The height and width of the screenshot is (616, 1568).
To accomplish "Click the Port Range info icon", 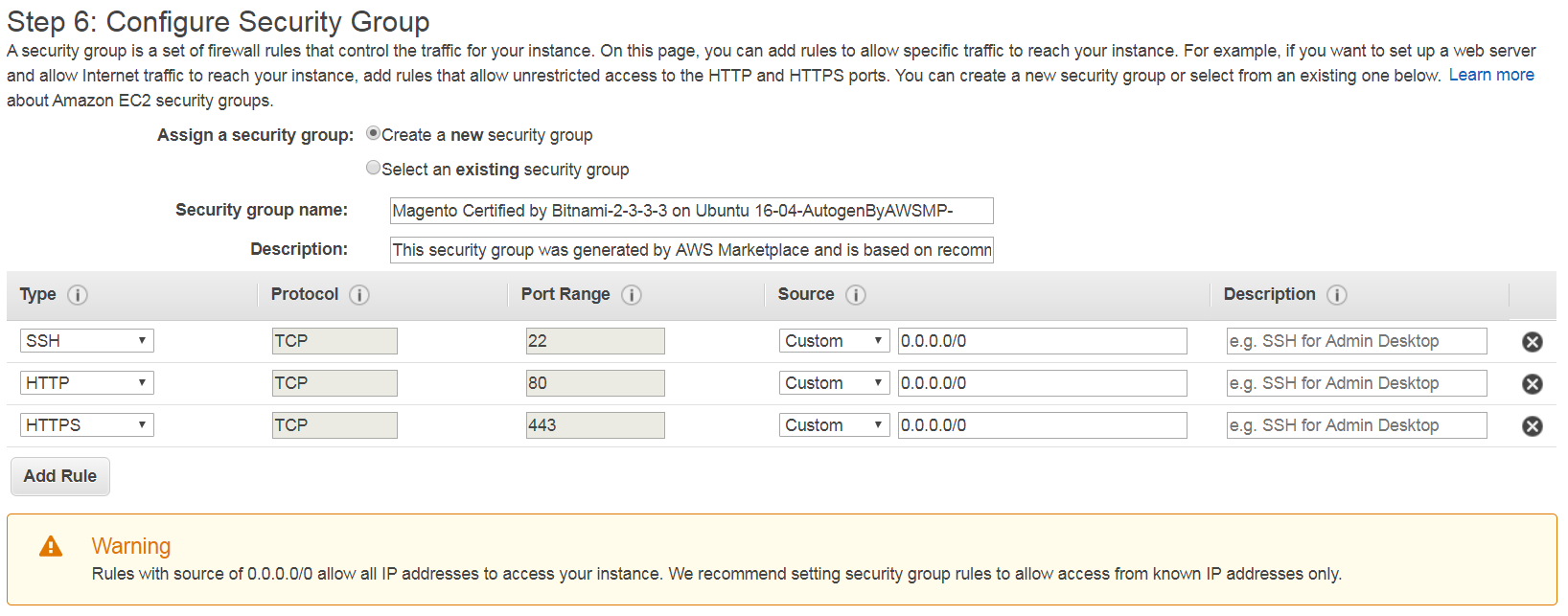I will [631, 295].
